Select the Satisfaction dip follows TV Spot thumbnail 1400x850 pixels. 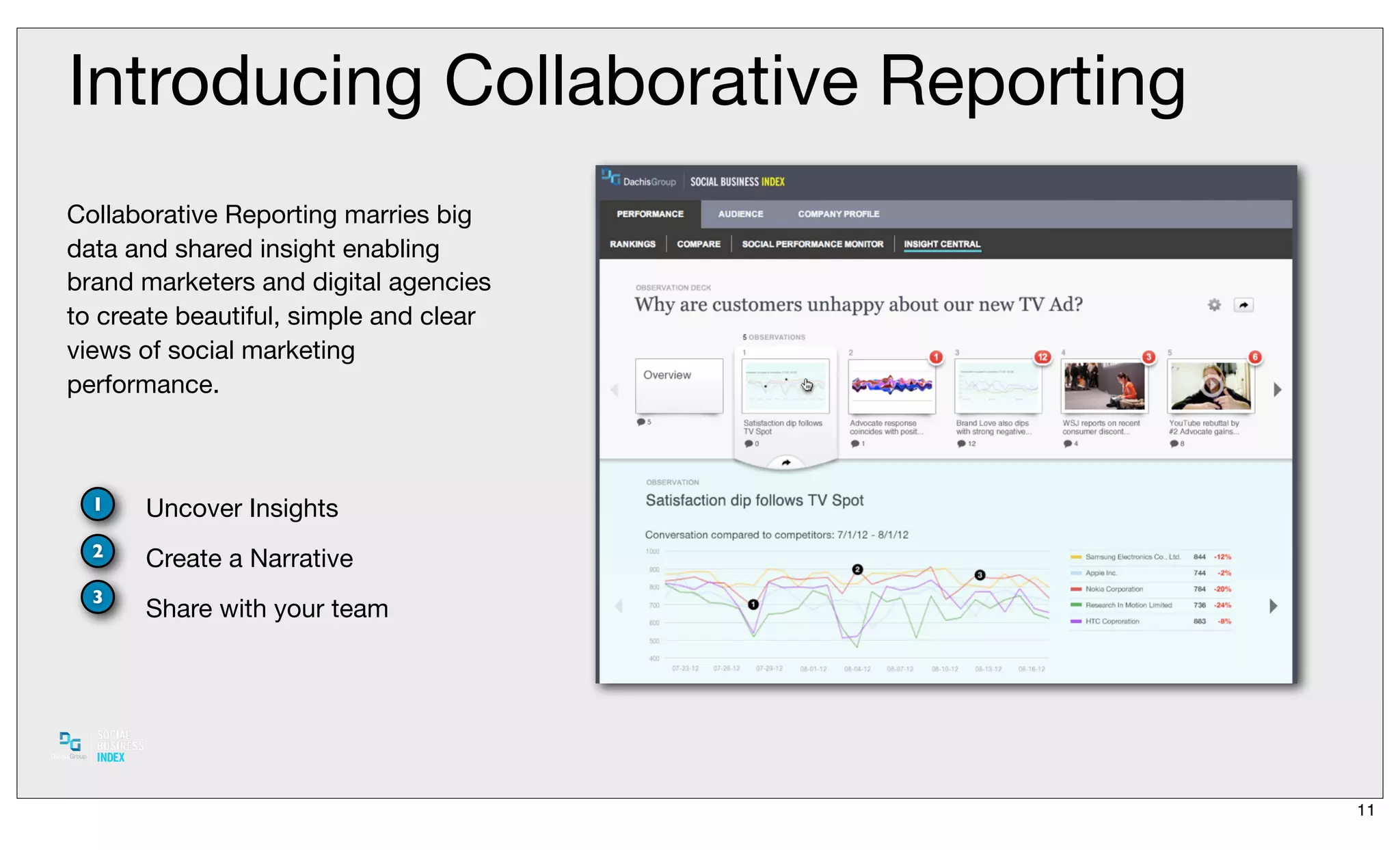(x=785, y=386)
